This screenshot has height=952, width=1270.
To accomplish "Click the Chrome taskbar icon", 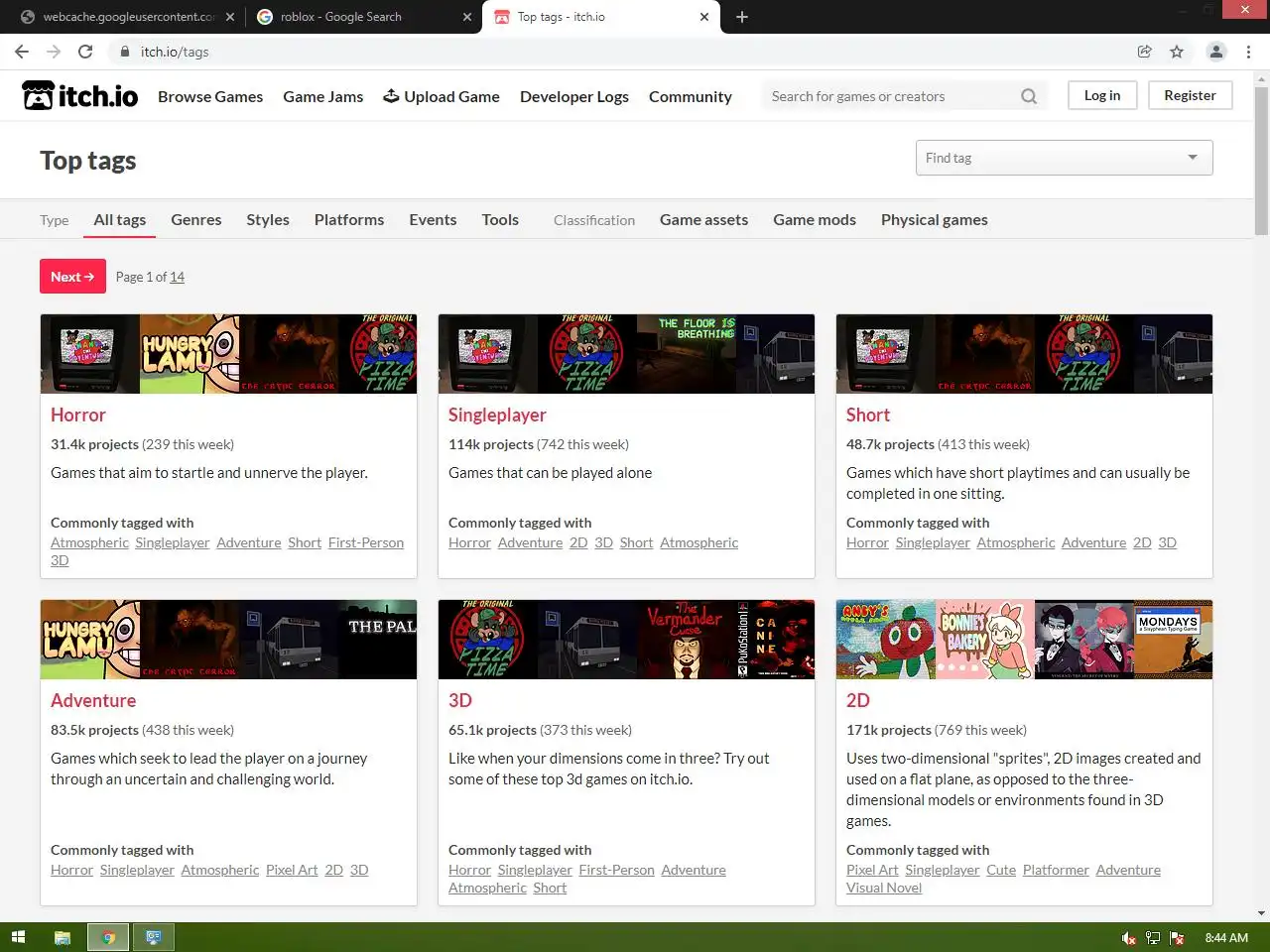I will [x=108, y=937].
